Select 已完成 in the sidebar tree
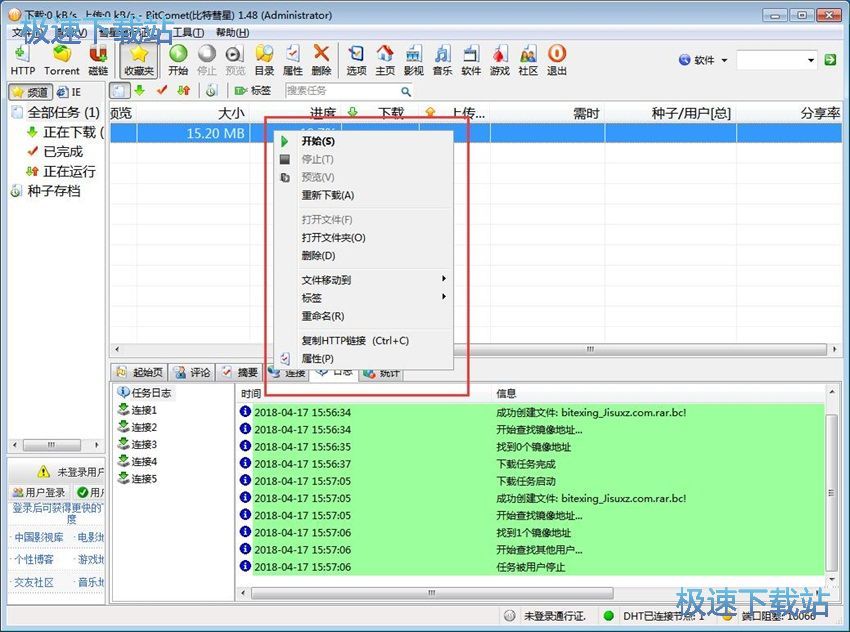The image size is (850, 632). tap(55, 151)
